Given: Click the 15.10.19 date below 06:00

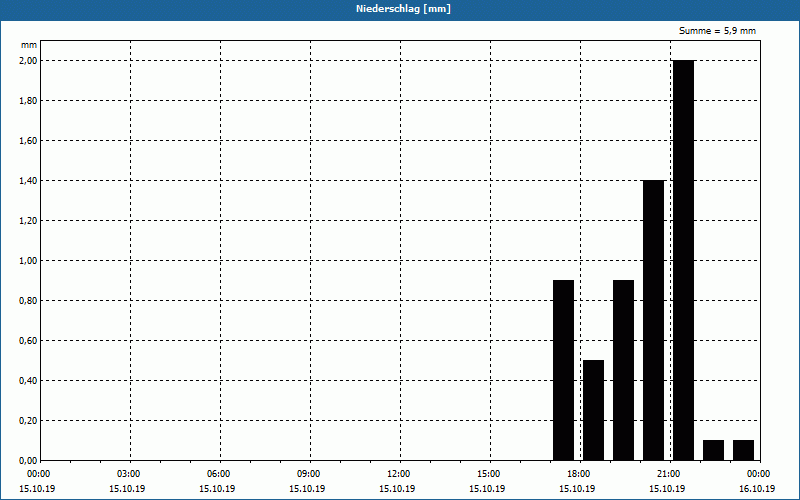Looking at the screenshot, I should point(217,489).
